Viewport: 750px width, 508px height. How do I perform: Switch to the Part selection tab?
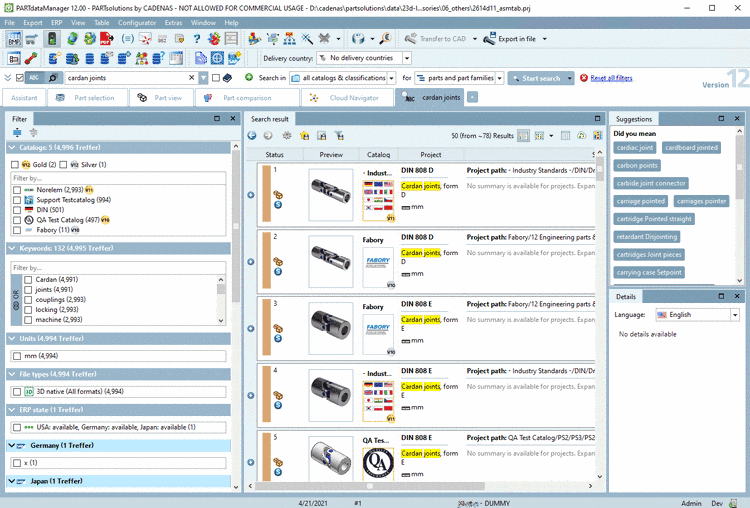(x=87, y=98)
